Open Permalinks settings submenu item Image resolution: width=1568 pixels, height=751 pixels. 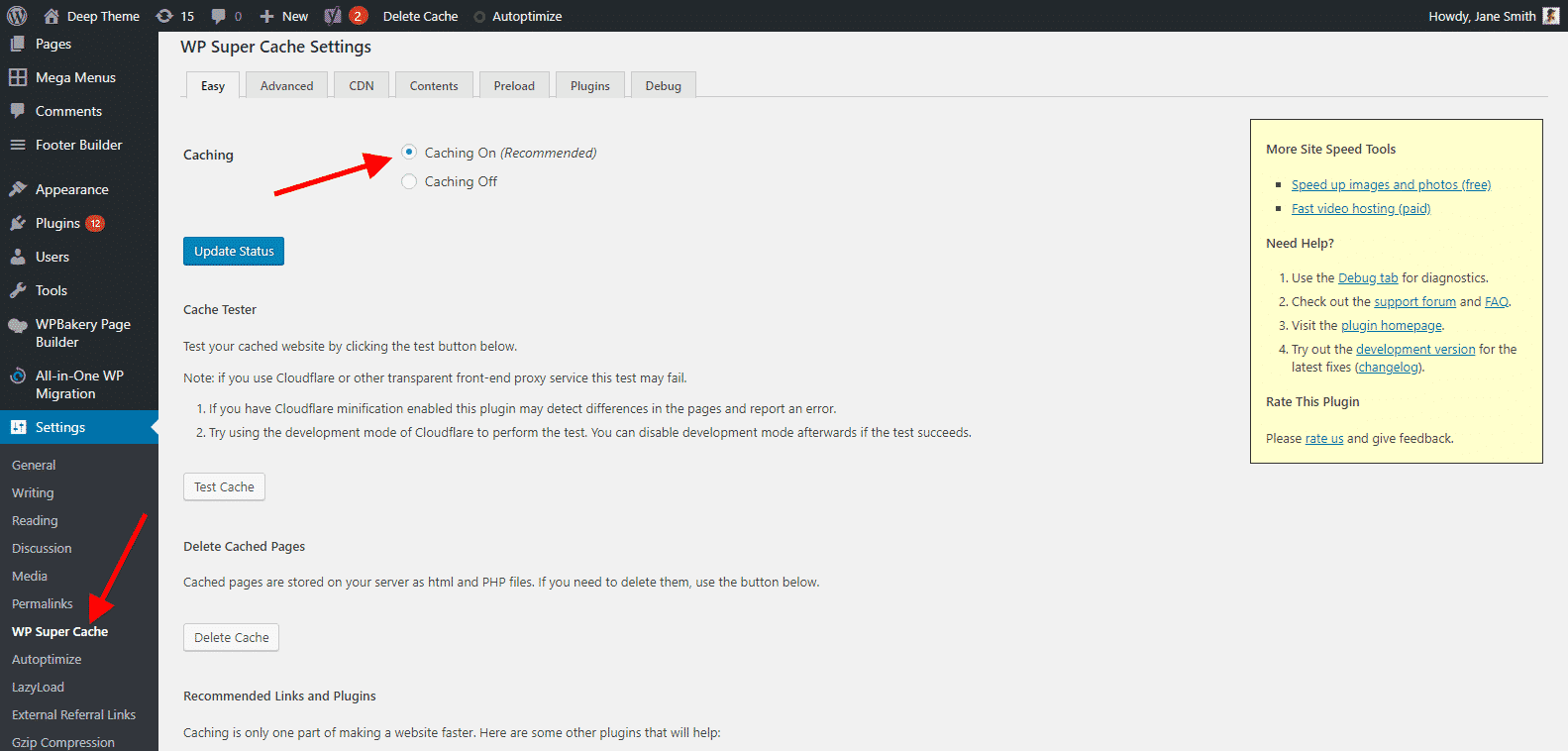43,603
